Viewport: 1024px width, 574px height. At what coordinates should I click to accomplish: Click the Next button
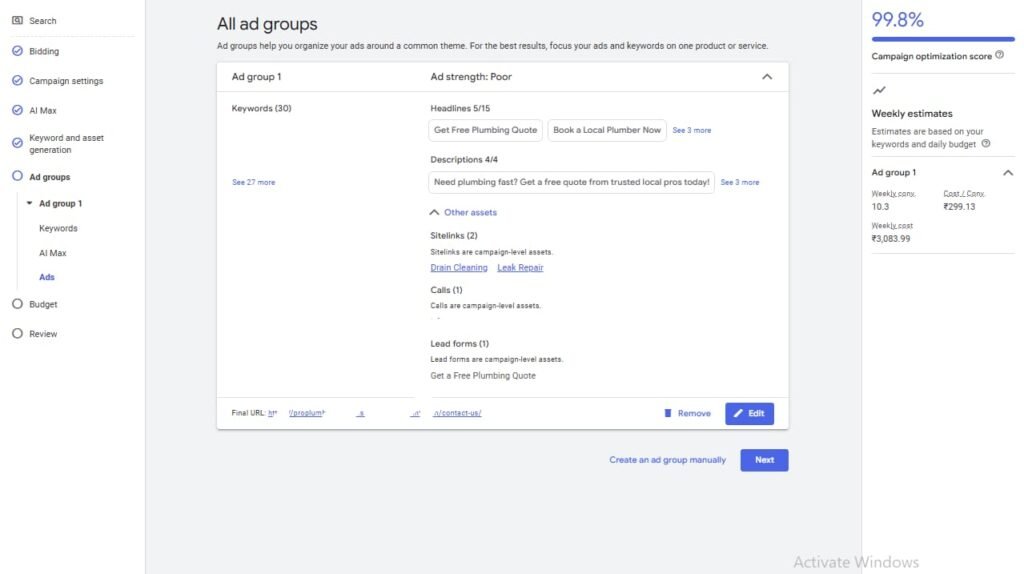[x=764, y=460]
